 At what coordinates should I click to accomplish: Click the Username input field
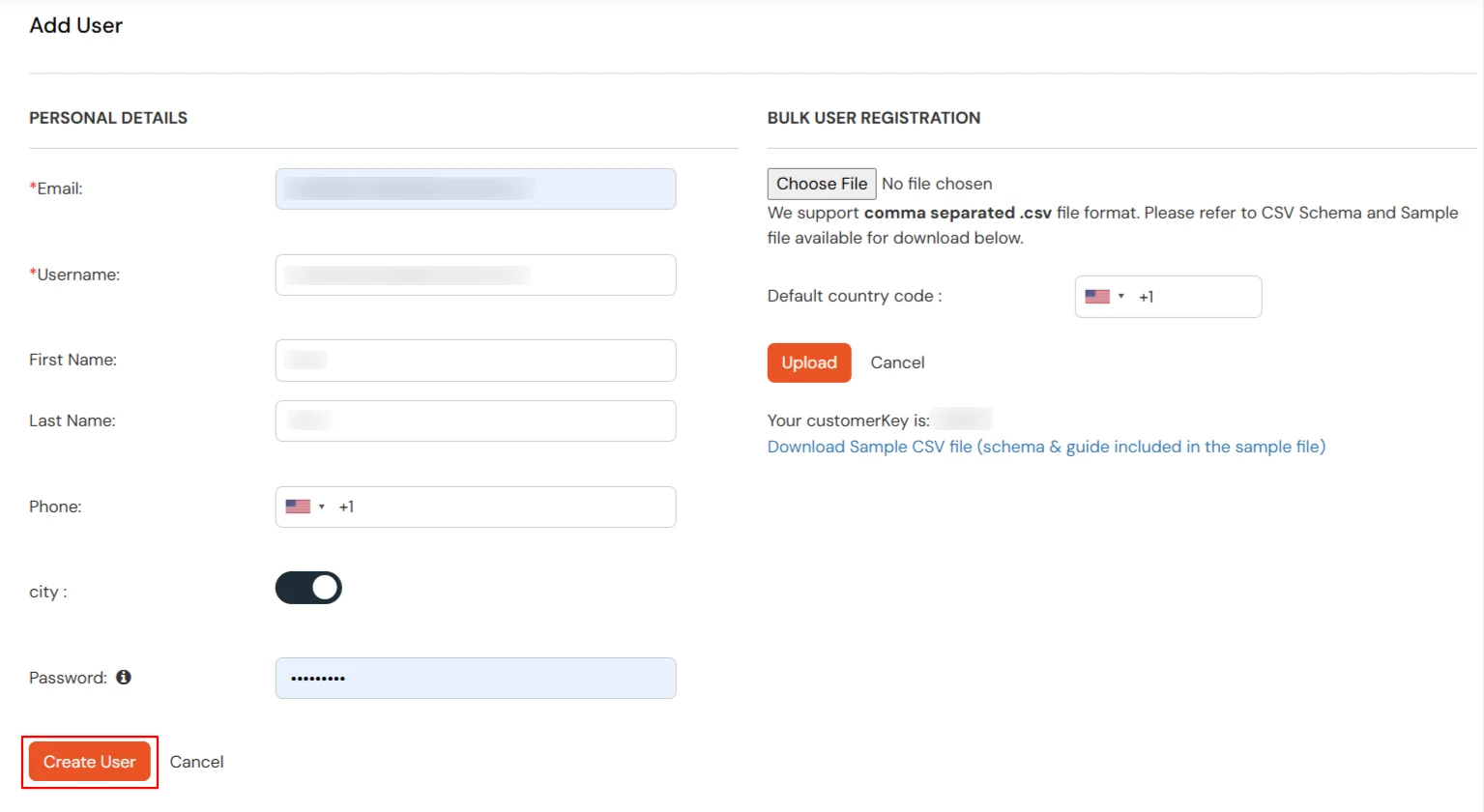[x=475, y=275]
